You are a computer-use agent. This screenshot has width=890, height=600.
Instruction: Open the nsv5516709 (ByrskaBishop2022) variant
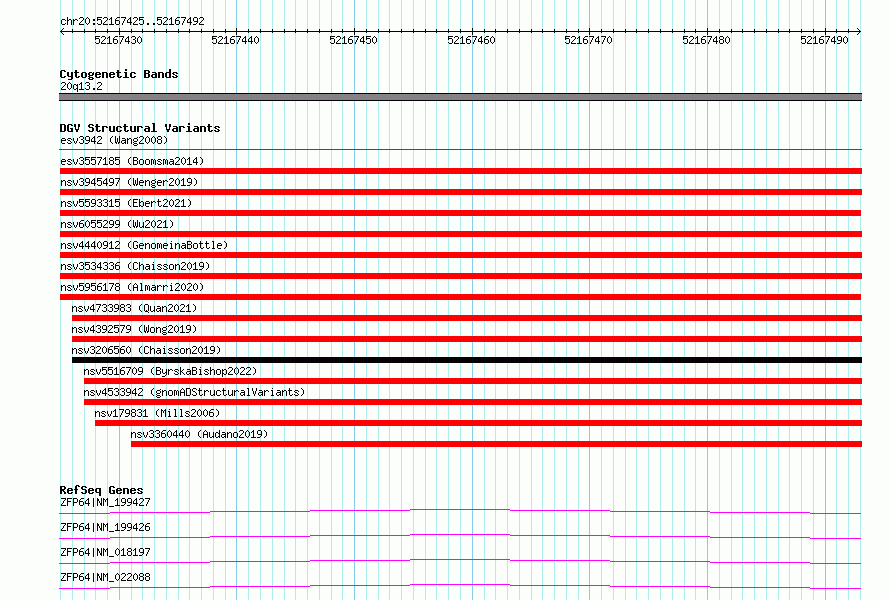tap(170, 371)
